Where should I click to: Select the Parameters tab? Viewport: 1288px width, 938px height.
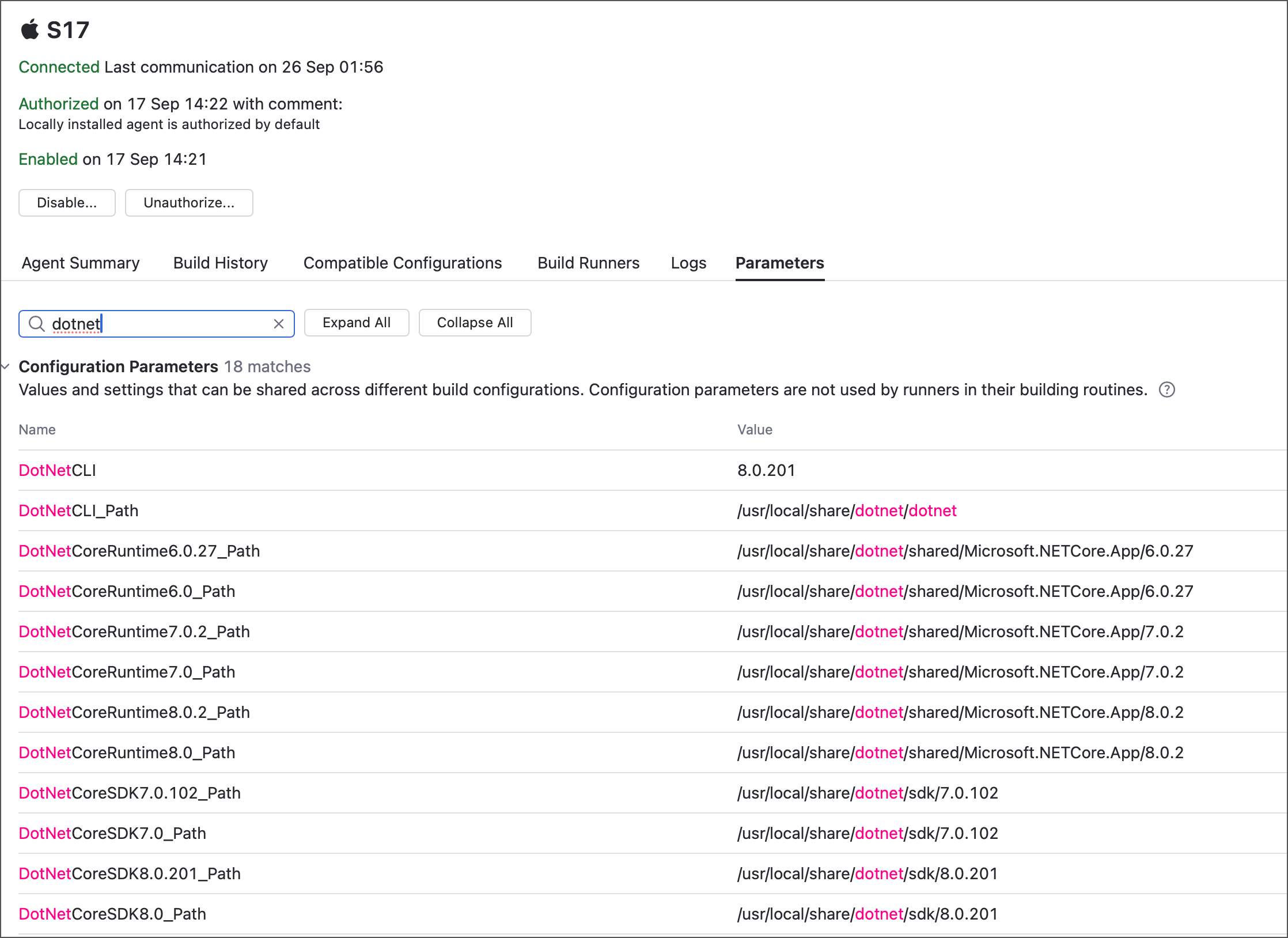(779, 263)
